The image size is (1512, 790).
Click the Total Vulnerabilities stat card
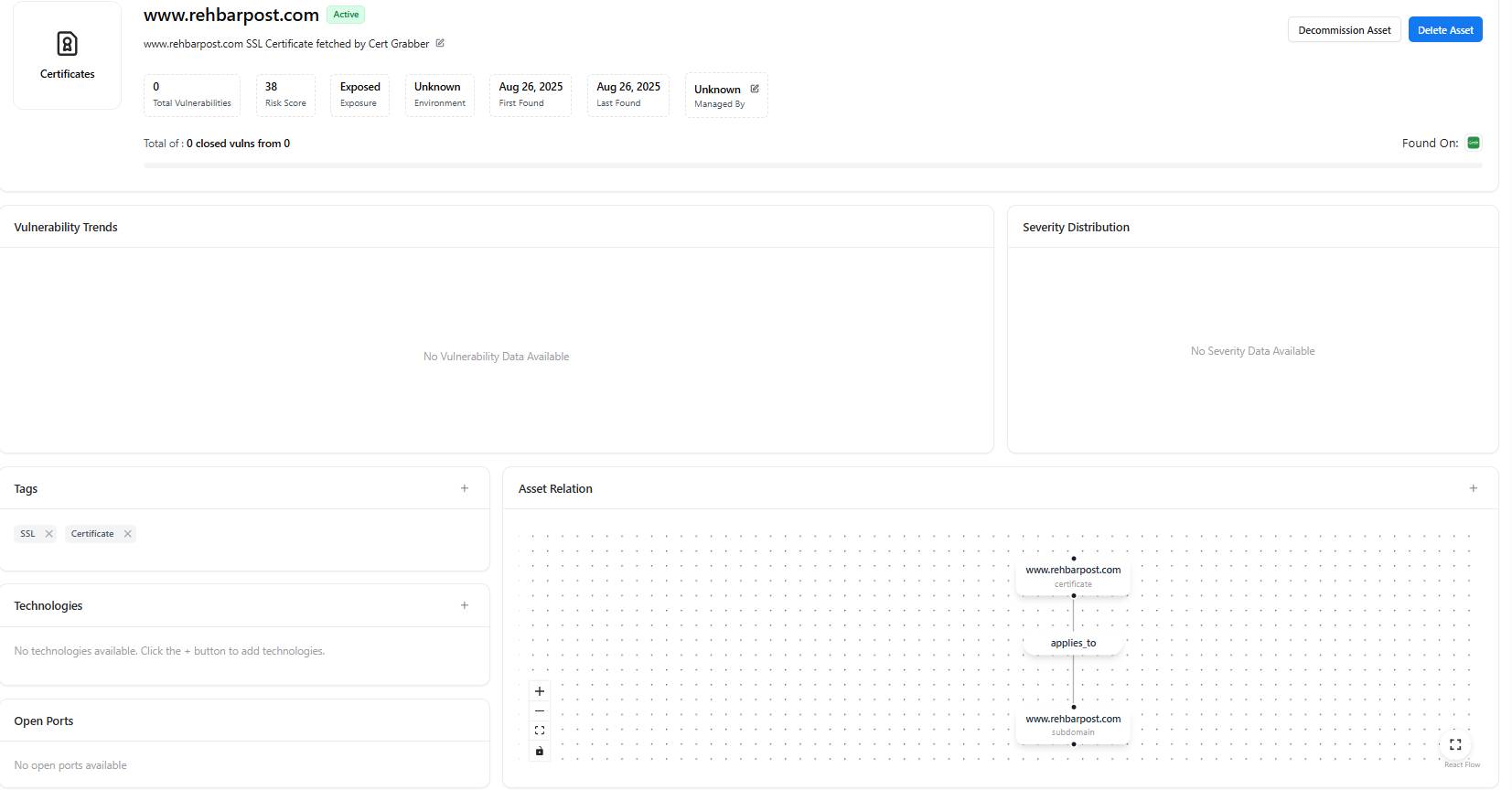point(192,95)
